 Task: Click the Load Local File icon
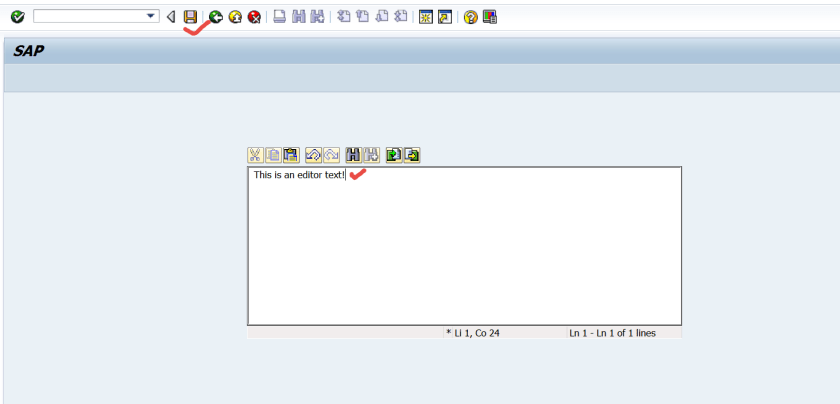click(394, 155)
